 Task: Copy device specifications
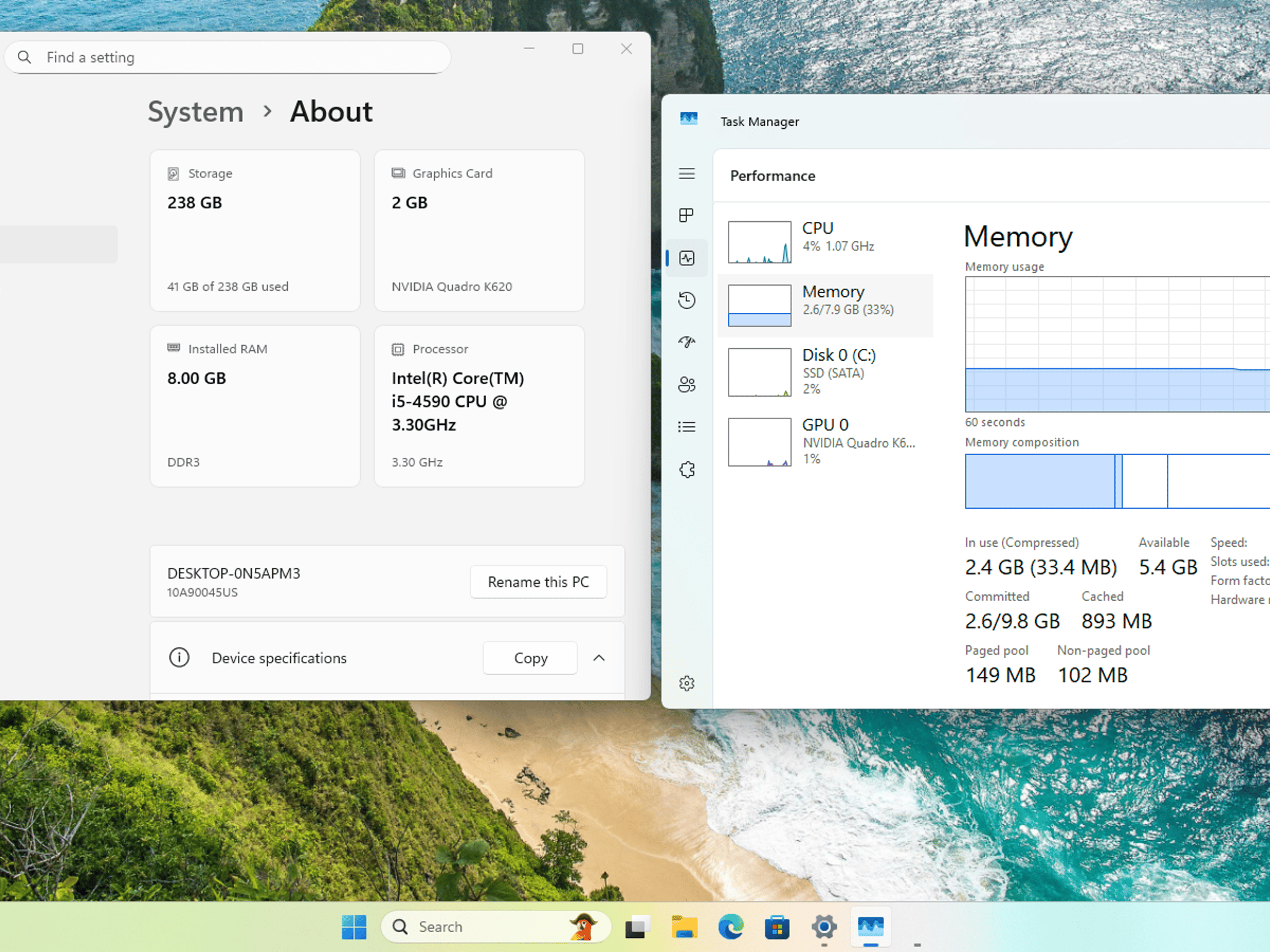[530, 658]
